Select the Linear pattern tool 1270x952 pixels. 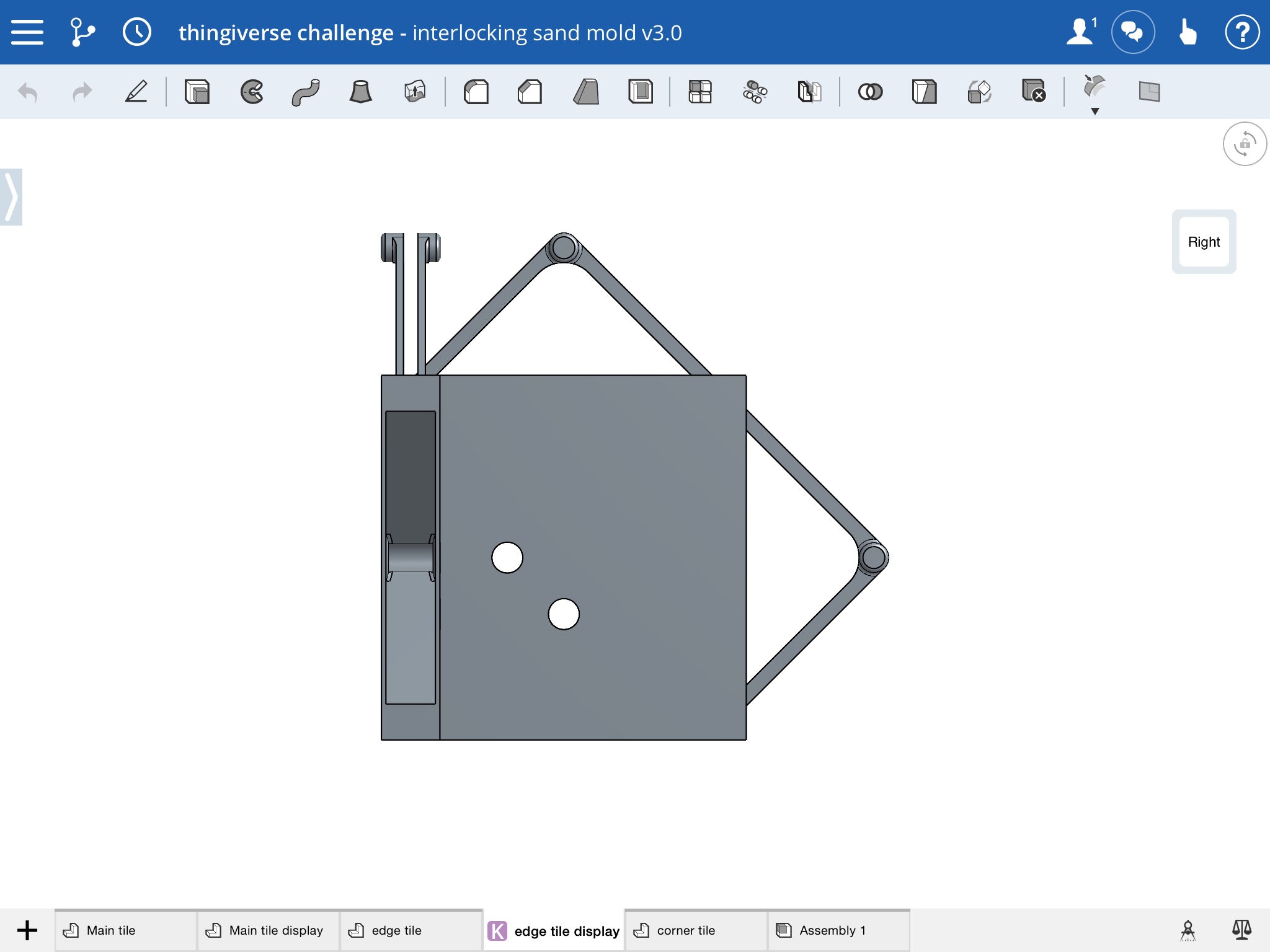[700, 92]
